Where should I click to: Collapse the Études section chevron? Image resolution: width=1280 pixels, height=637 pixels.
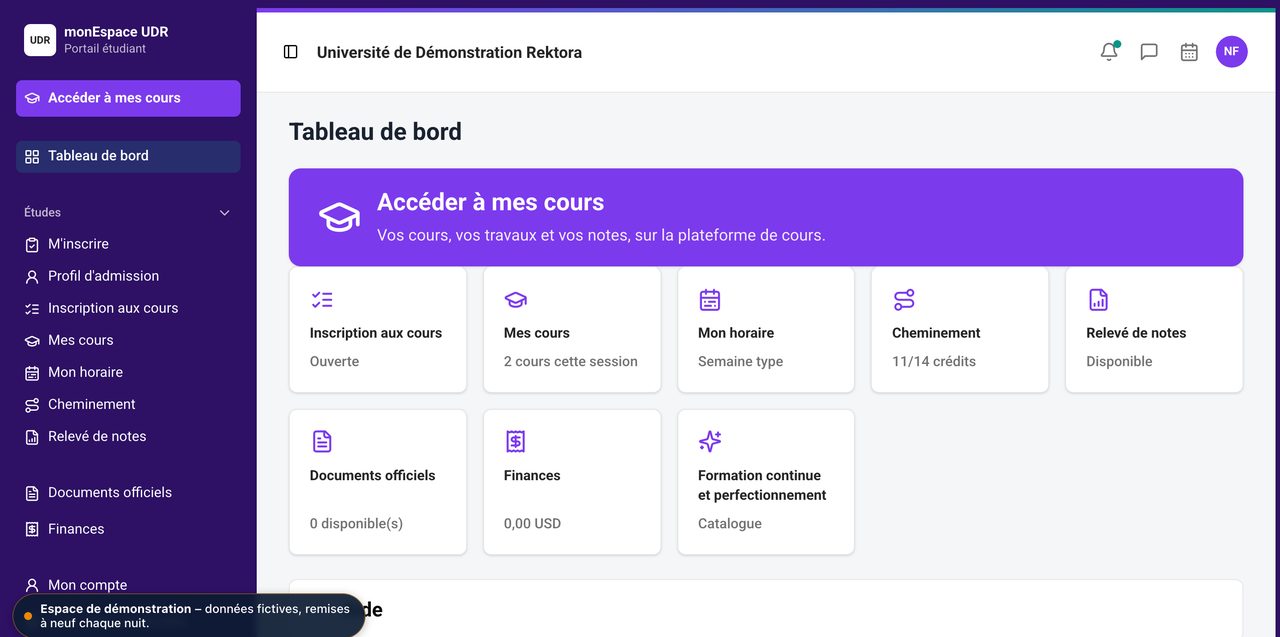[x=224, y=212]
